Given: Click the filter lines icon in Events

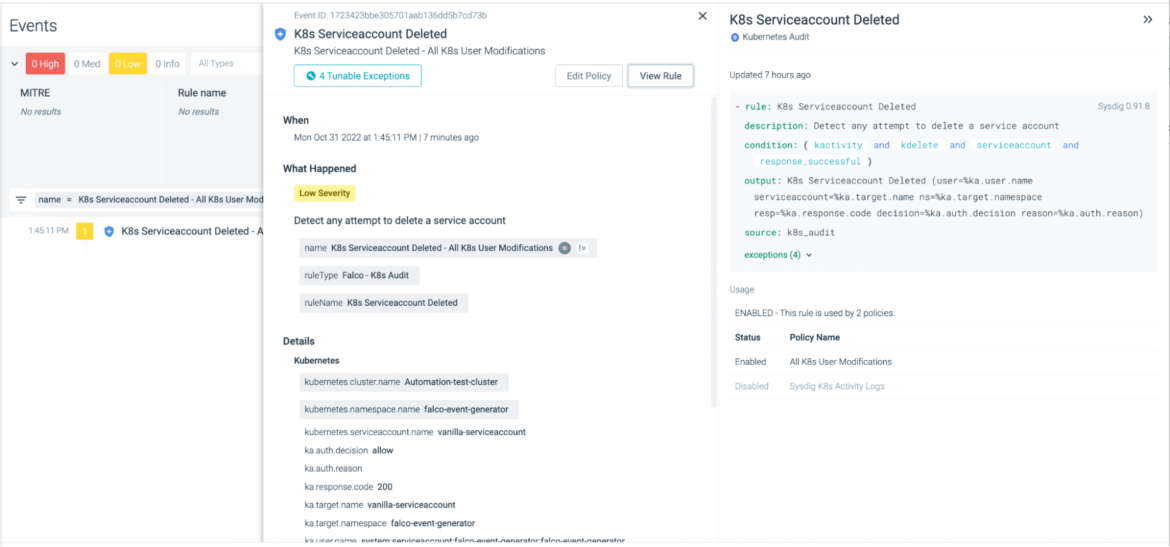Looking at the screenshot, I should point(21,200).
